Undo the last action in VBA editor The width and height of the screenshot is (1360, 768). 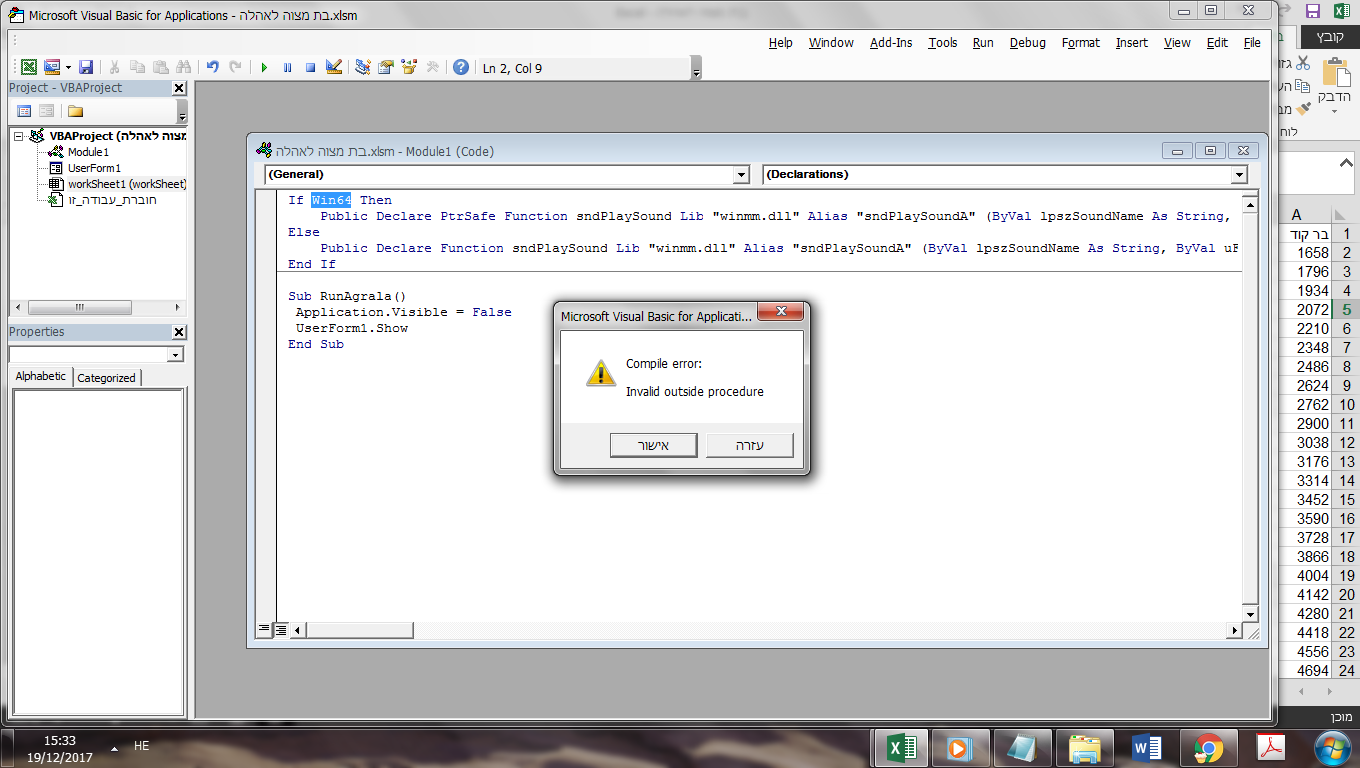coord(212,67)
